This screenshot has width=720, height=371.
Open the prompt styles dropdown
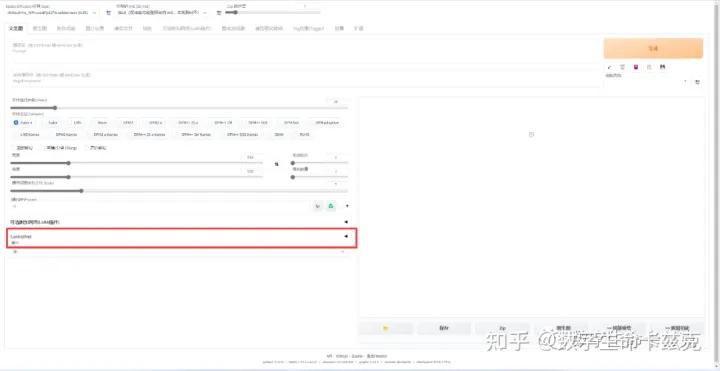(648, 82)
